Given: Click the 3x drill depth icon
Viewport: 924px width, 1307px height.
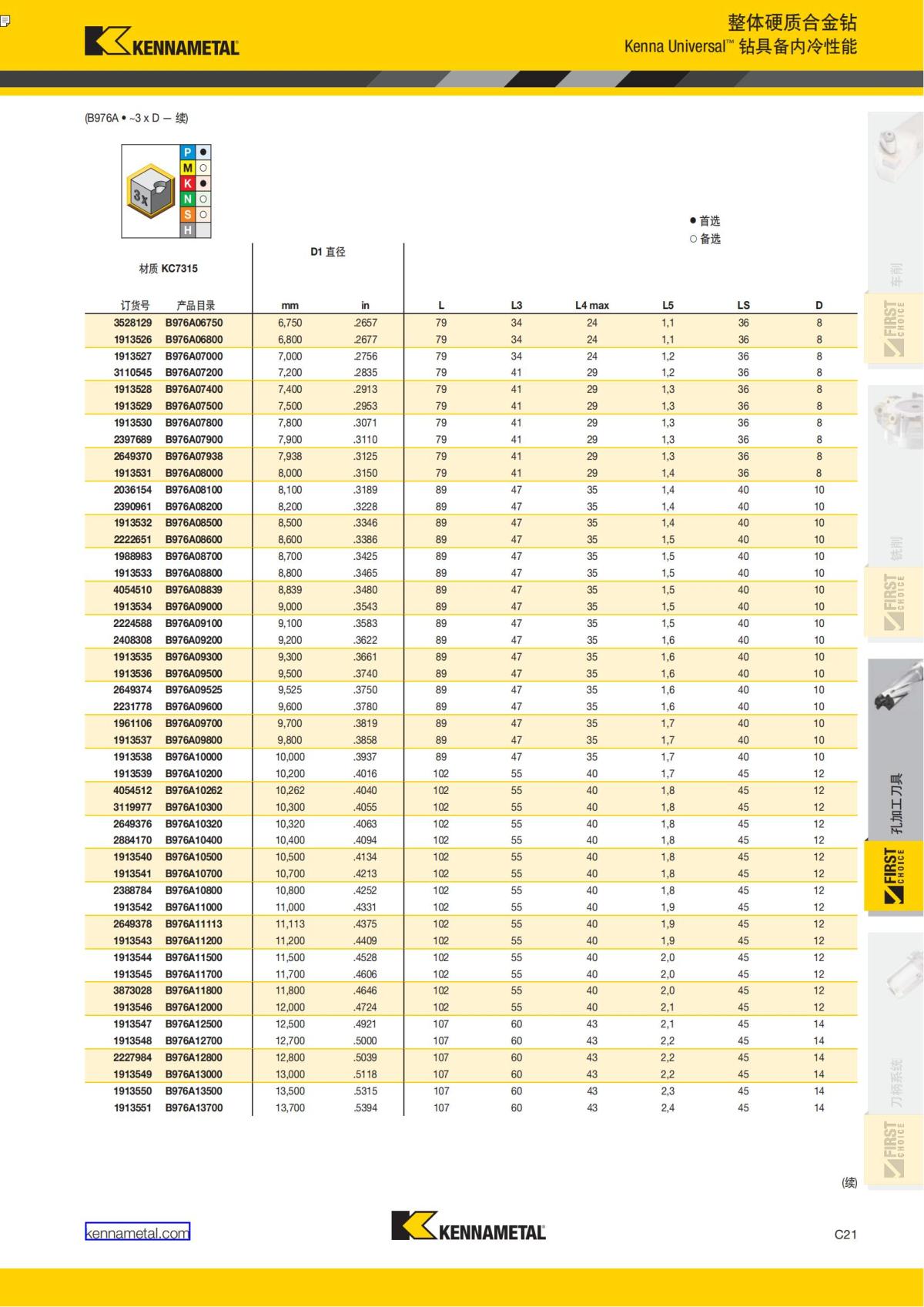Looking at the screenshot, I should (150, 192).
